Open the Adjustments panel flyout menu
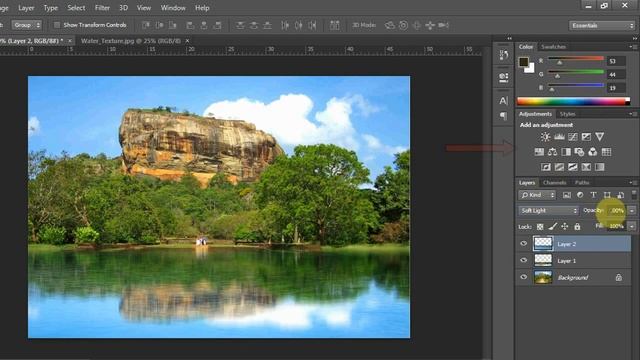This screenshot has height=360, width=640. (633, 114)
